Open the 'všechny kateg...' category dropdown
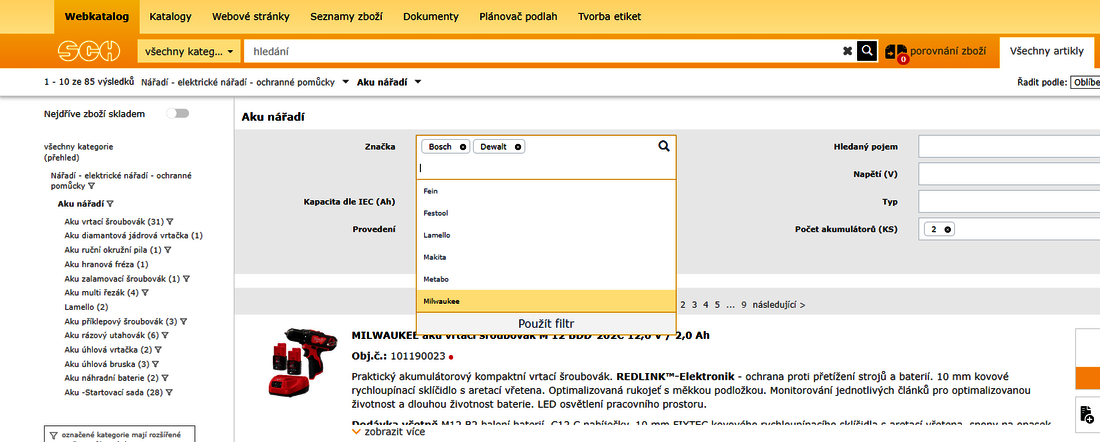Screen dimensions: 1100x442 tap(189, 51)
